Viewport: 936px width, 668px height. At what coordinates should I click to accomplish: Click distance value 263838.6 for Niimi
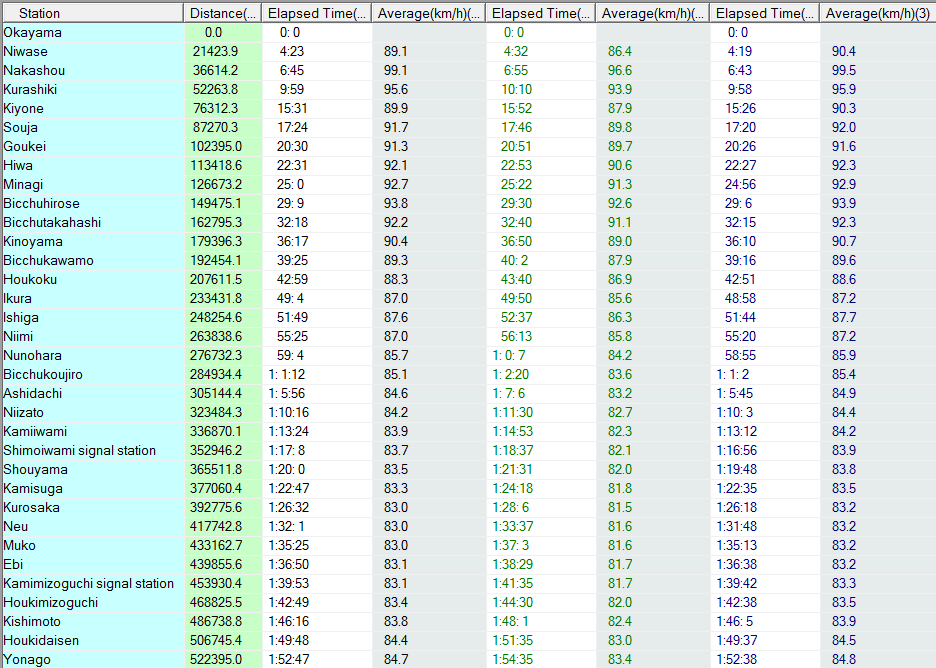point(215,337)
